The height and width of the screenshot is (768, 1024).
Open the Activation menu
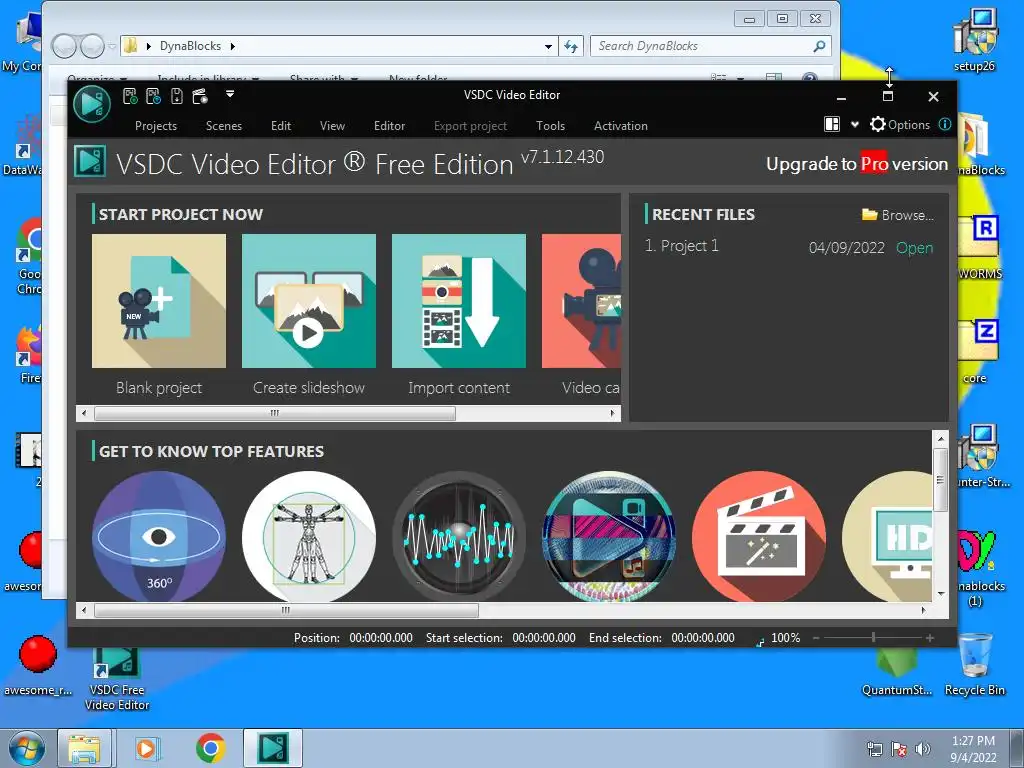click(x=620, y=126)
